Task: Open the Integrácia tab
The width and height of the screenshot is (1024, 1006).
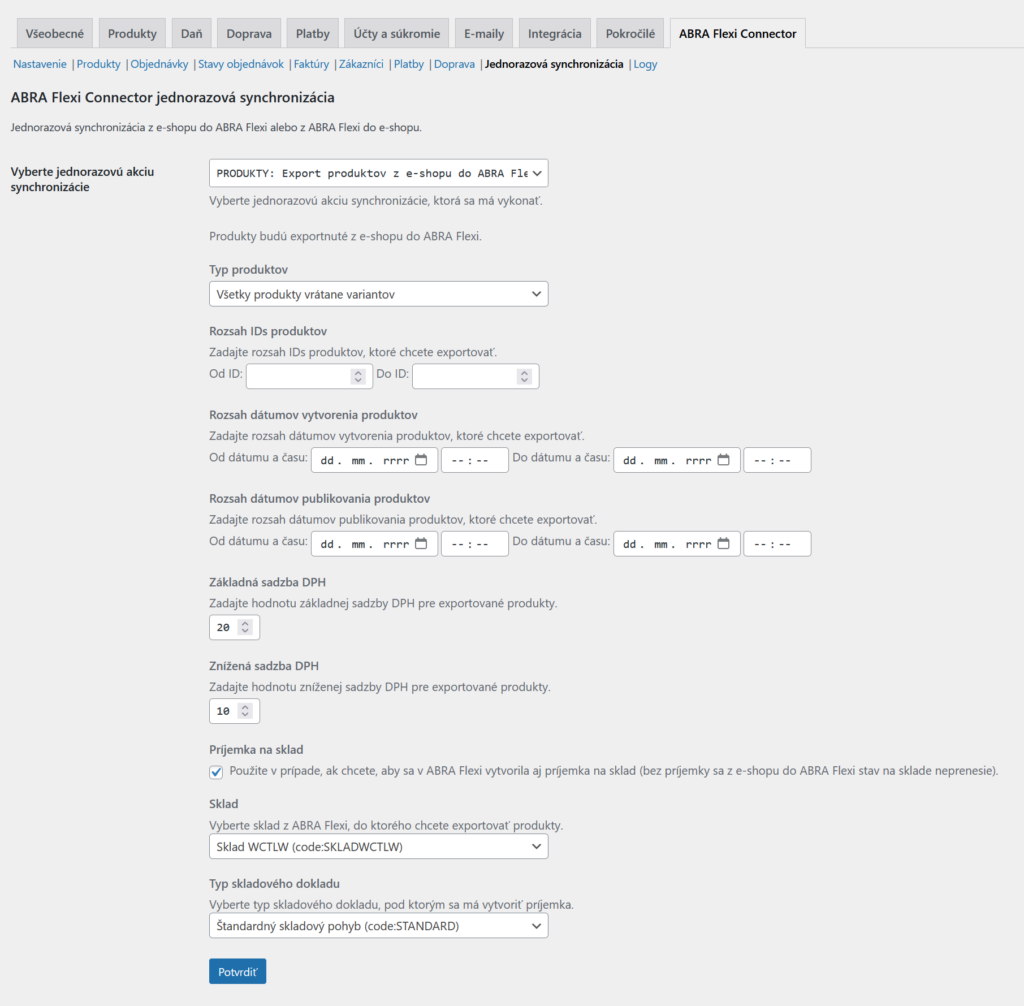Action: click(x=554, y=33)
